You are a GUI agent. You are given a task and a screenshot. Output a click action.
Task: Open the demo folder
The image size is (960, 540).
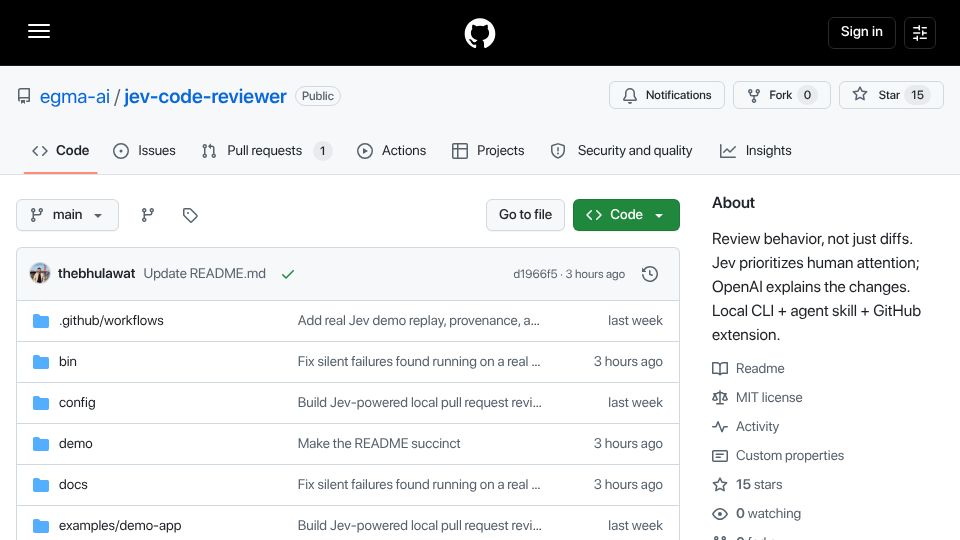pyautogui.click(x=76, y=444)
